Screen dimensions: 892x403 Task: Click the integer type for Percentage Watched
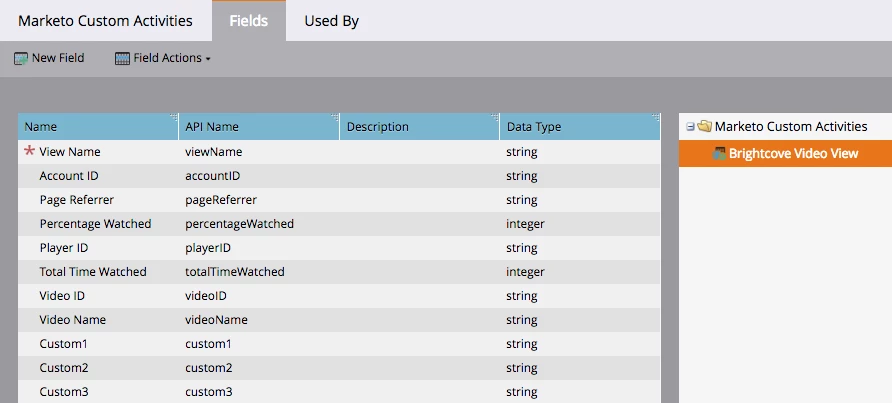pyautogui.click(x=525, y=224)
